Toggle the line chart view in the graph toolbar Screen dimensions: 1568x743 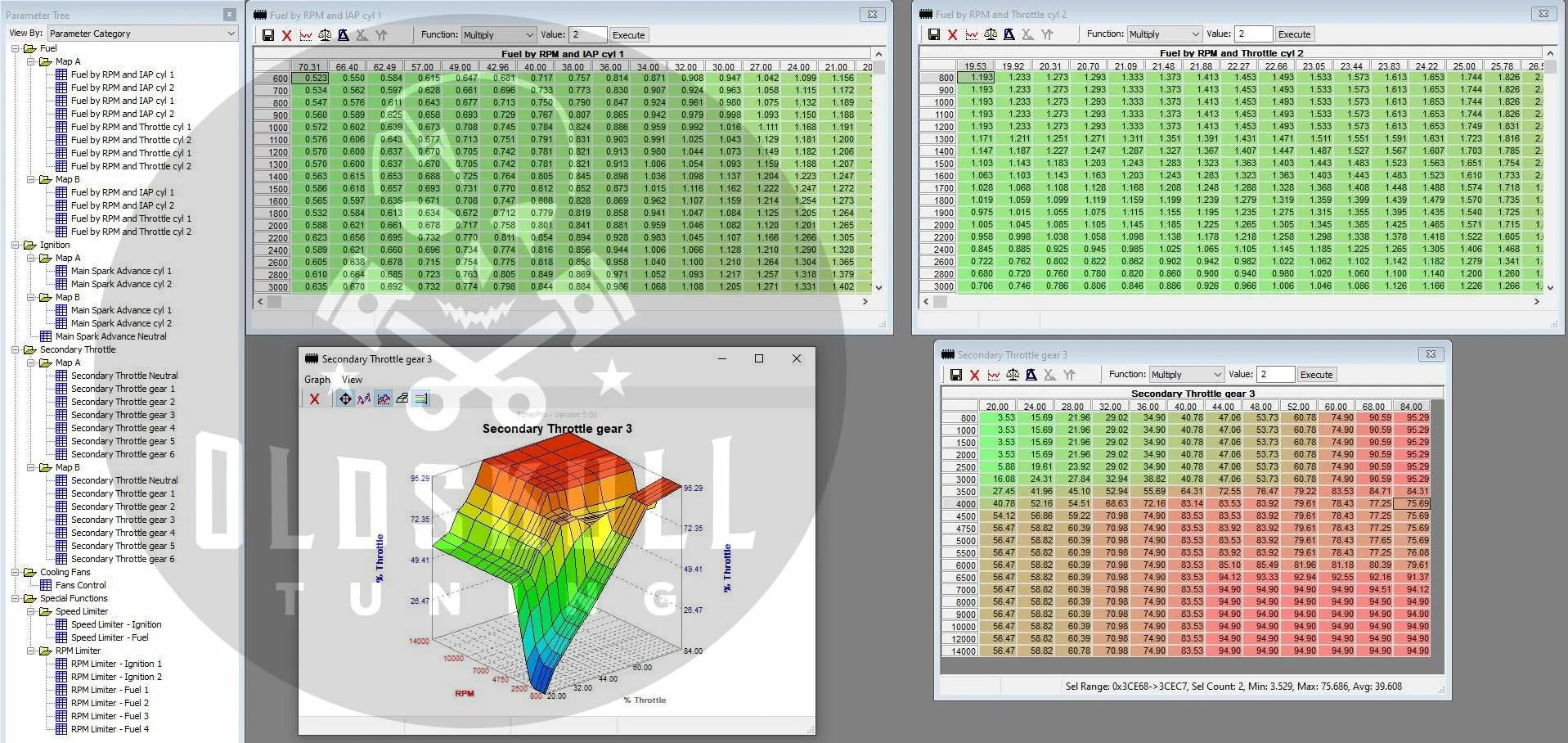coord(384,399)
